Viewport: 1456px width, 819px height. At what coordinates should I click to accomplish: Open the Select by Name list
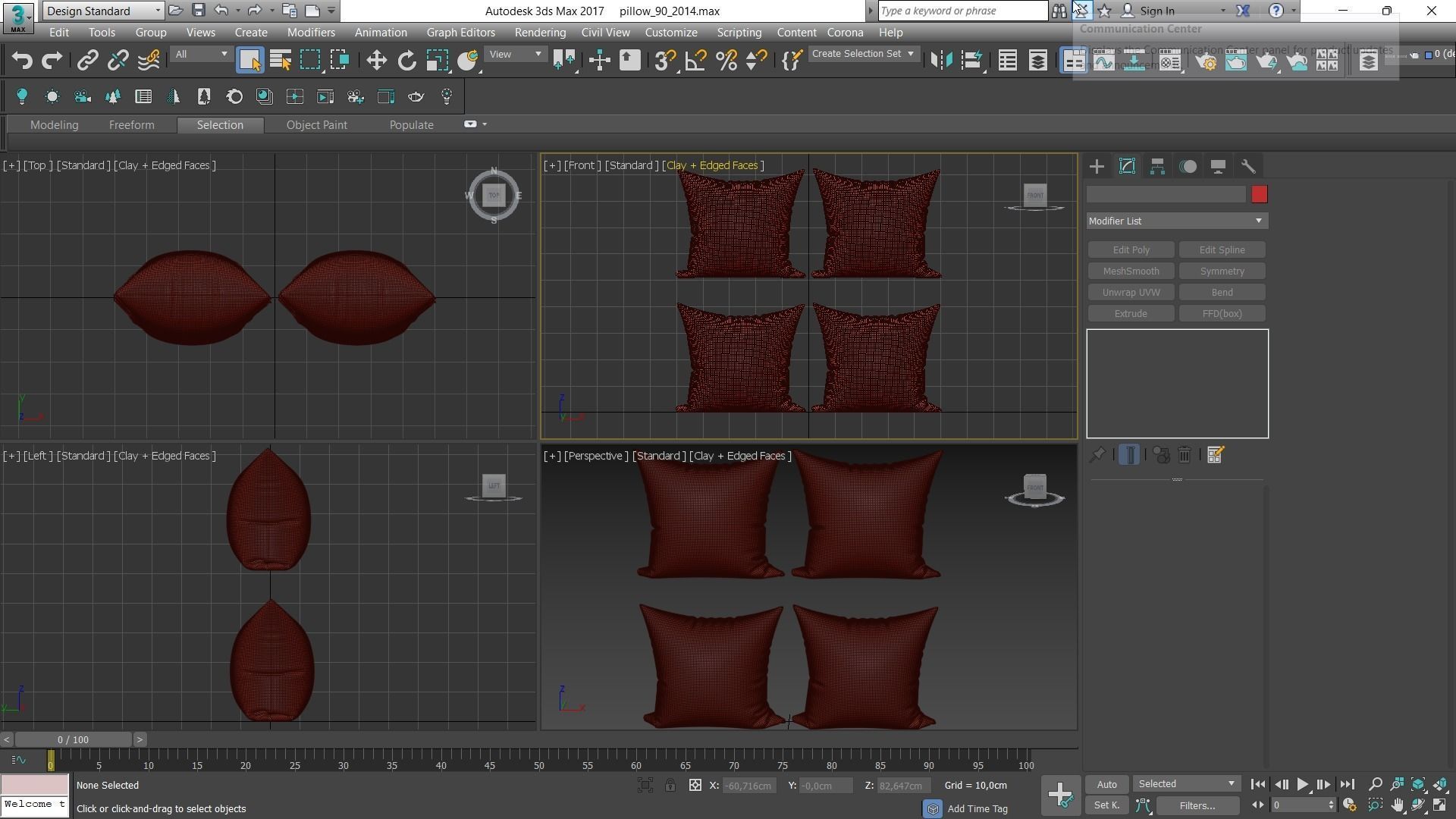coord(281,61)
